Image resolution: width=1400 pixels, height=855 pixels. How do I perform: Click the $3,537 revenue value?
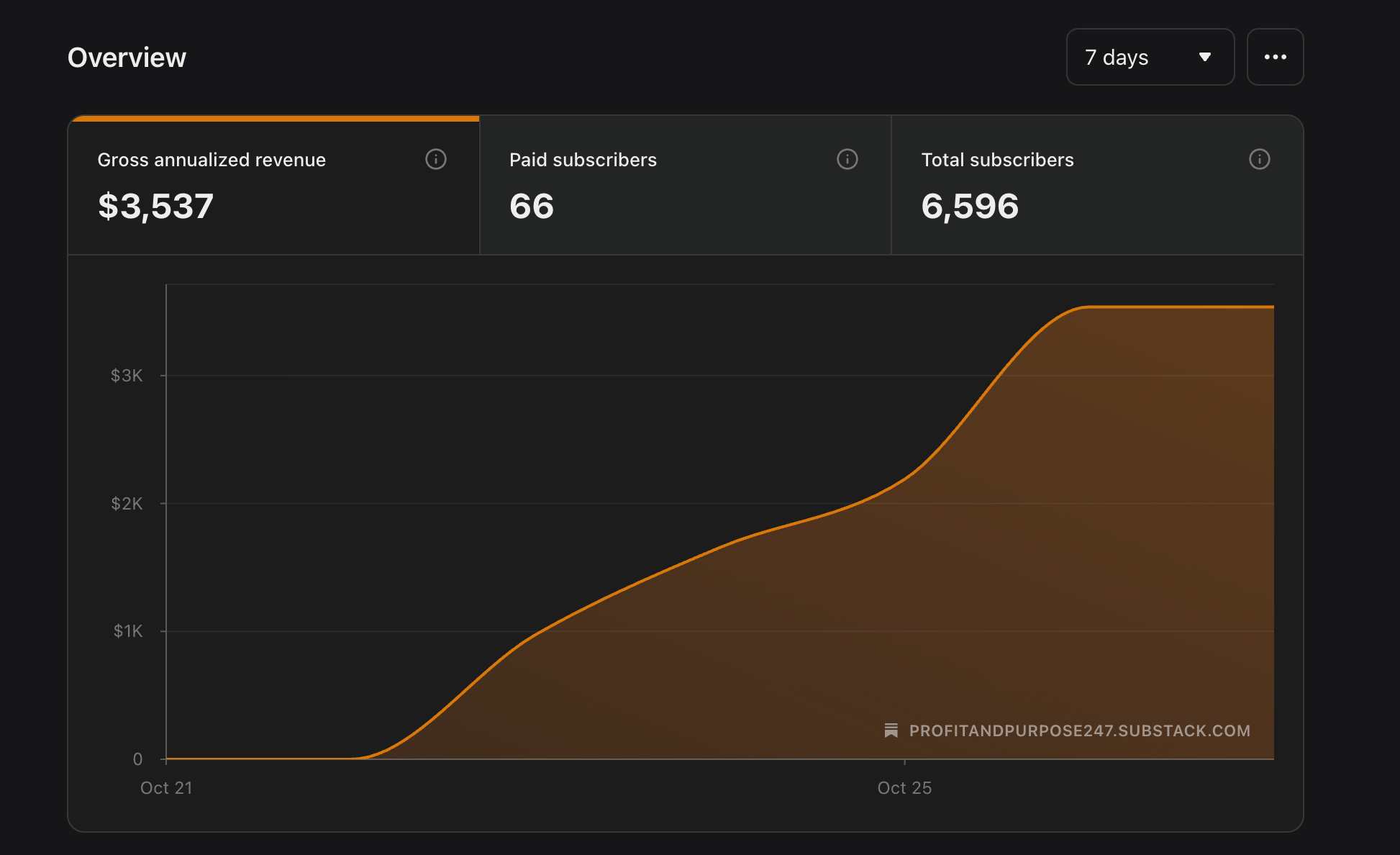coord(156,207)
